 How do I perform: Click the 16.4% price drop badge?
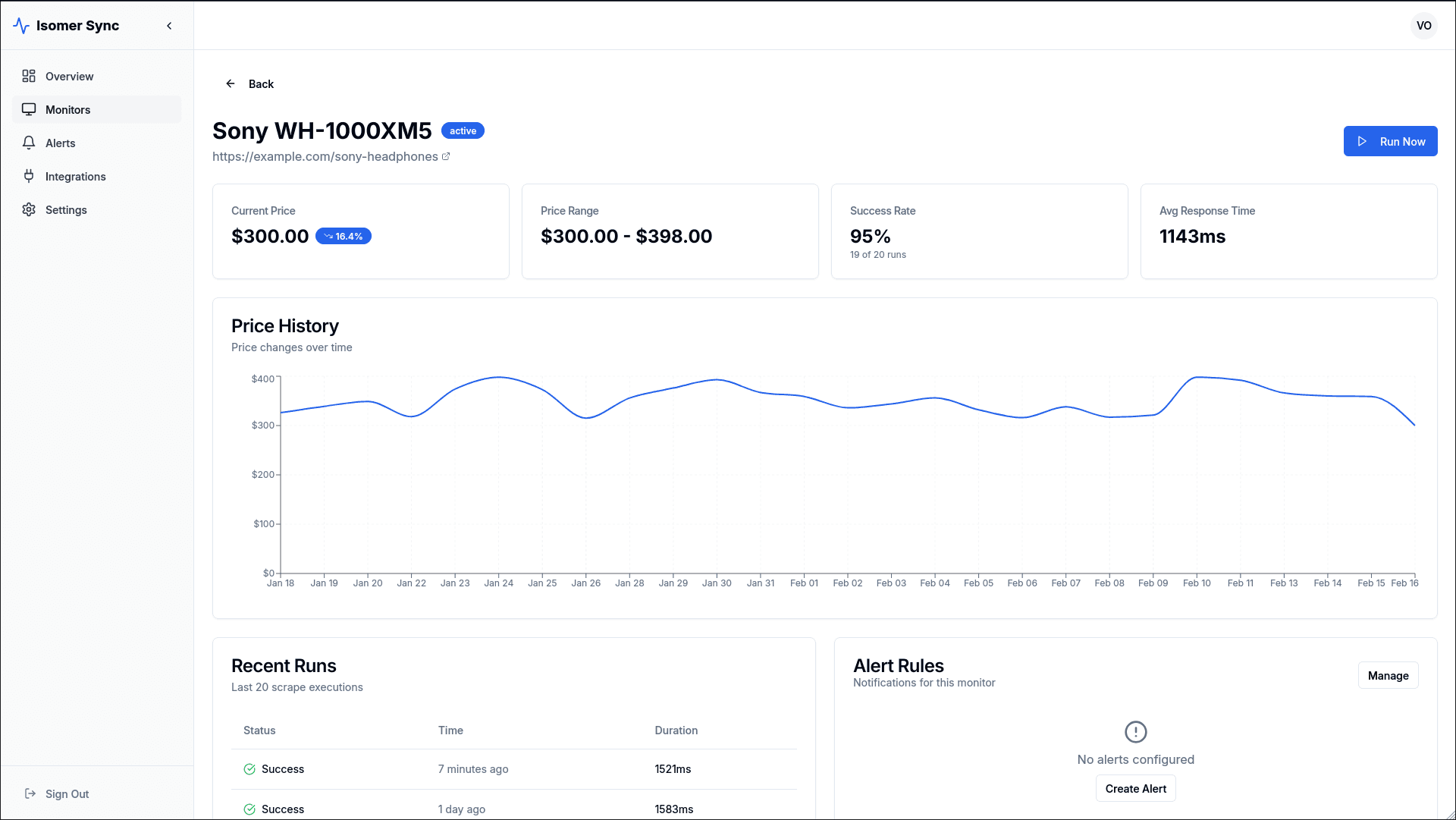coord(344,237)
